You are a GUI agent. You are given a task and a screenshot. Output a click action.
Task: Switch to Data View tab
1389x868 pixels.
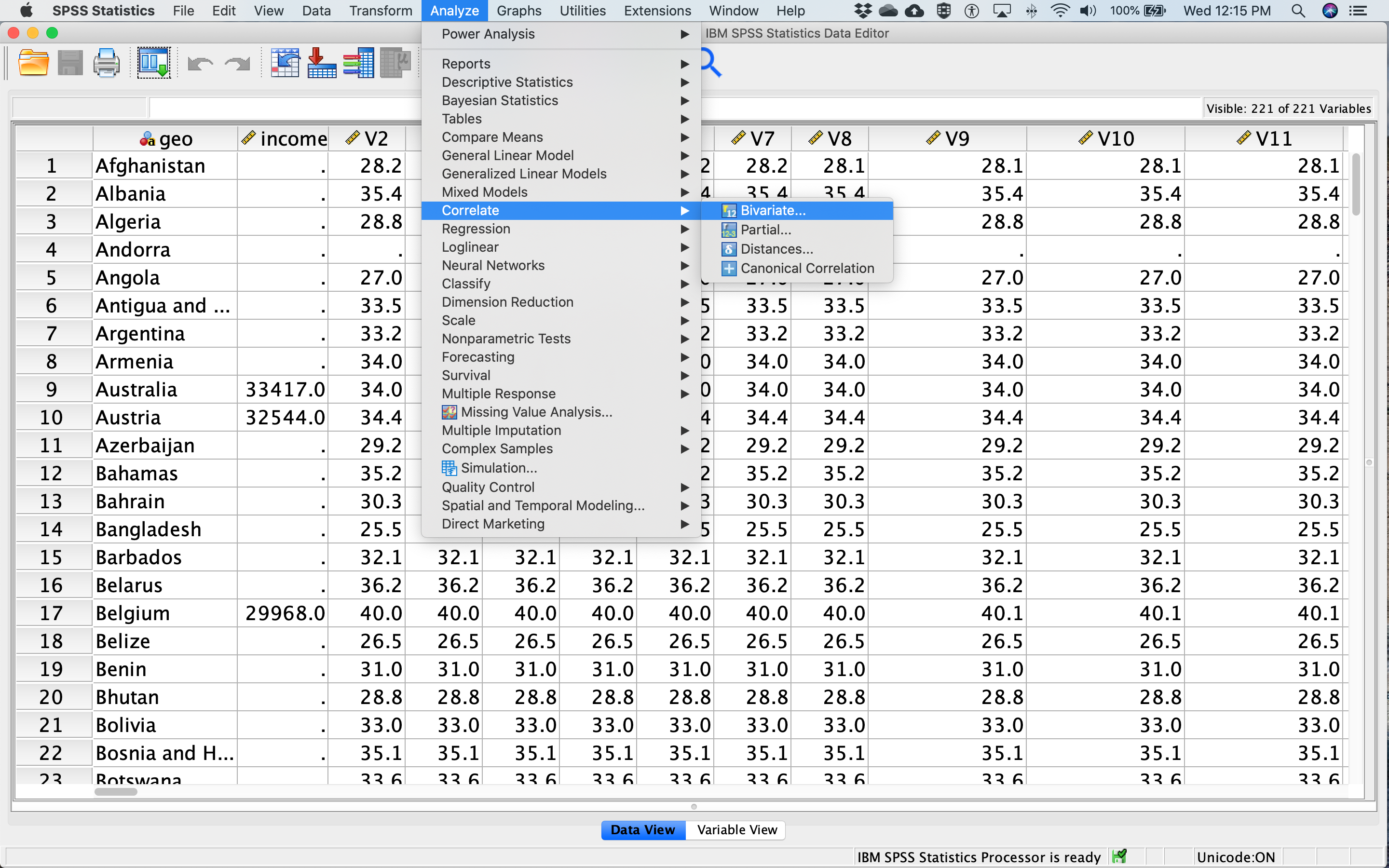pos(643,830)
